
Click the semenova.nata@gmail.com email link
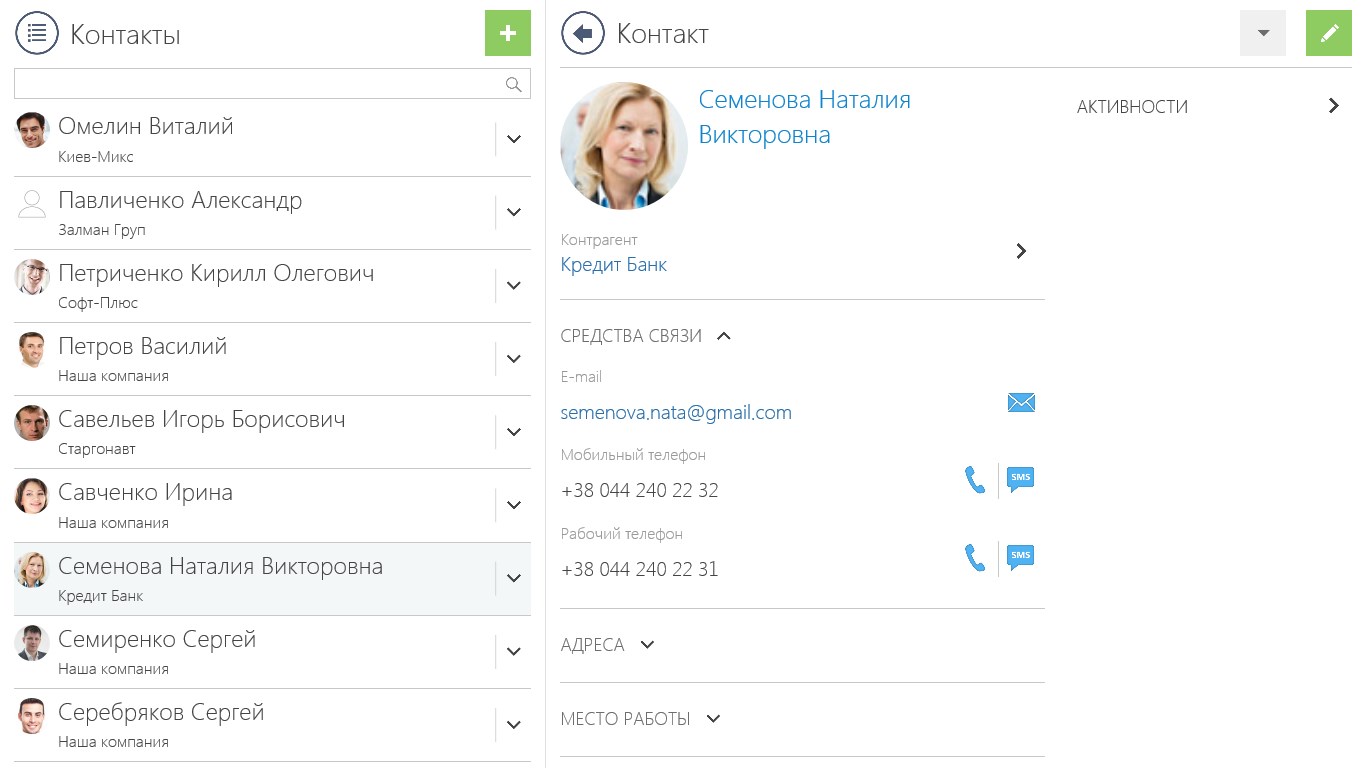[x=676, y=411]
